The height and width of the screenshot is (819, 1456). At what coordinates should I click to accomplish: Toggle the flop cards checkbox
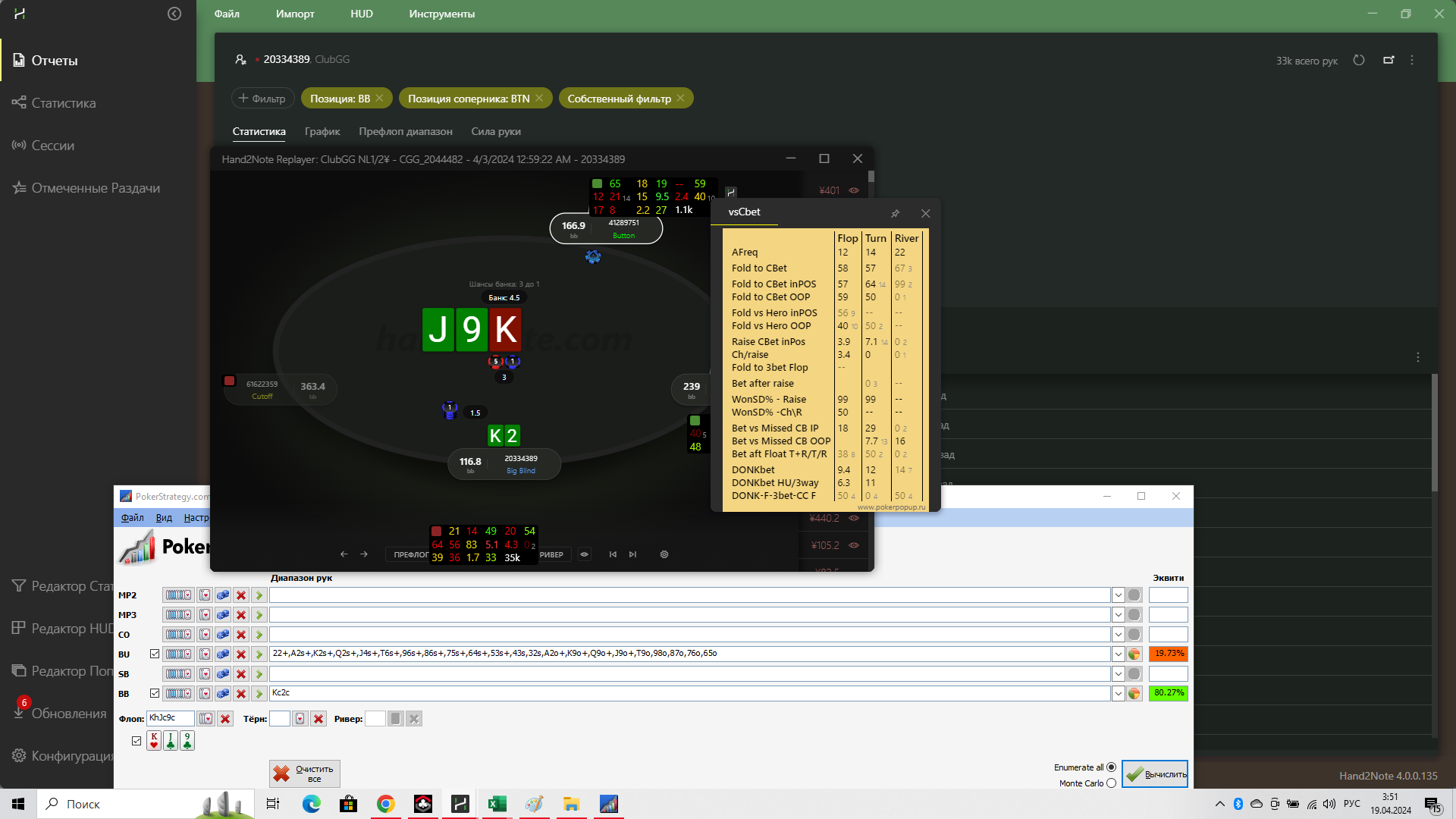click(x=136, y=741)
